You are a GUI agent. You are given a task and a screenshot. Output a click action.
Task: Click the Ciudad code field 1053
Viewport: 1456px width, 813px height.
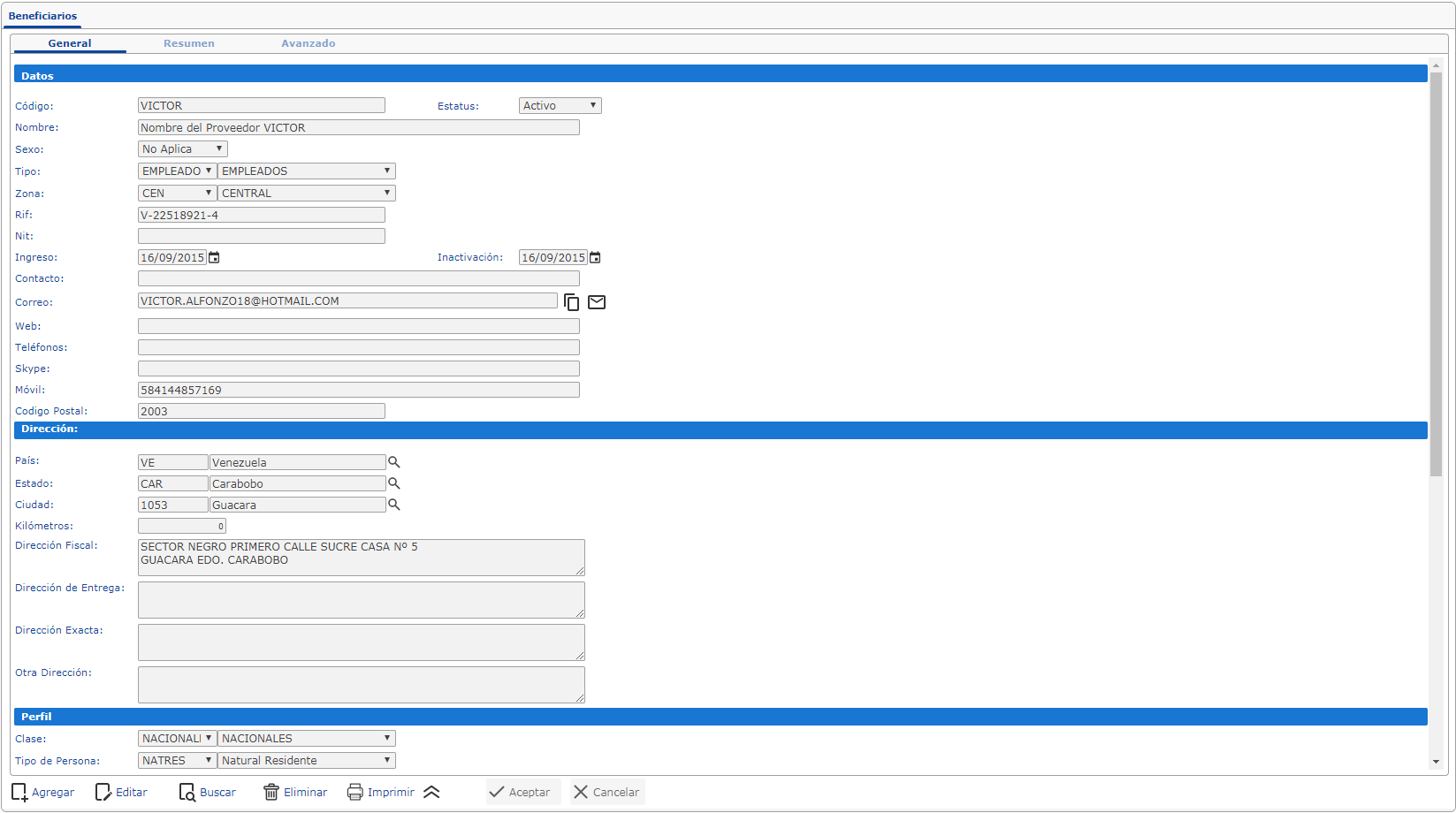click(173, 505)
